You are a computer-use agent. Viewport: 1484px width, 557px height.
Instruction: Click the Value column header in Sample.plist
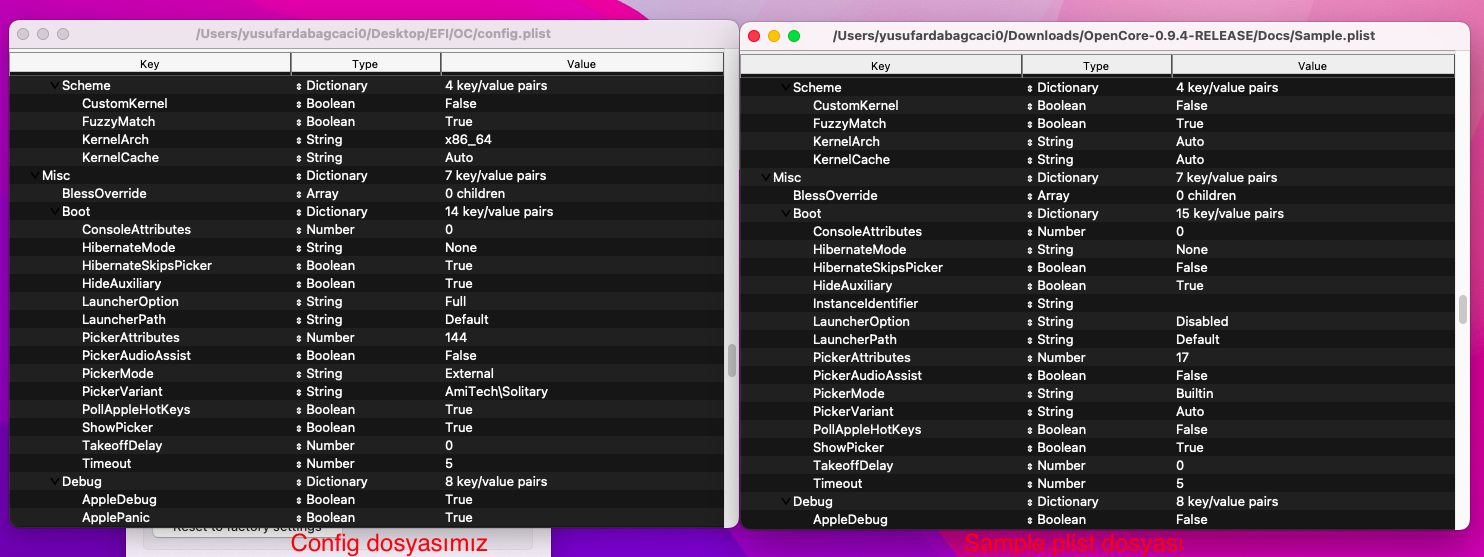point(1312,66)
